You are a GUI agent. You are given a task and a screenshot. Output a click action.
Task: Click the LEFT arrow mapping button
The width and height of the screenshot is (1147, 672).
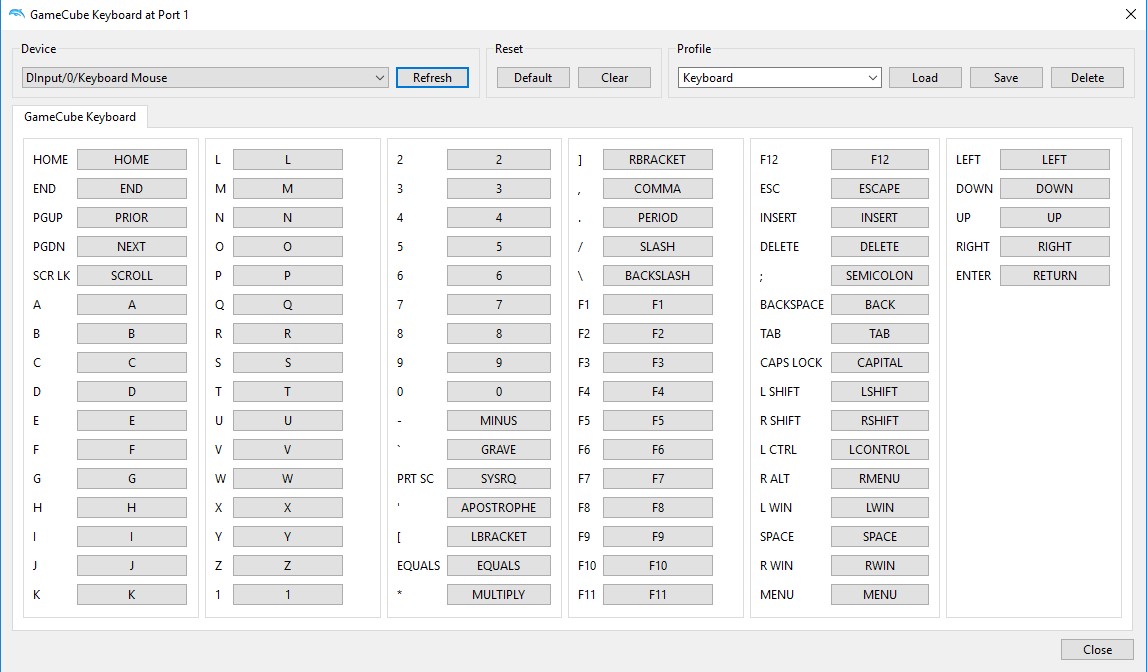click(1055, 159)
